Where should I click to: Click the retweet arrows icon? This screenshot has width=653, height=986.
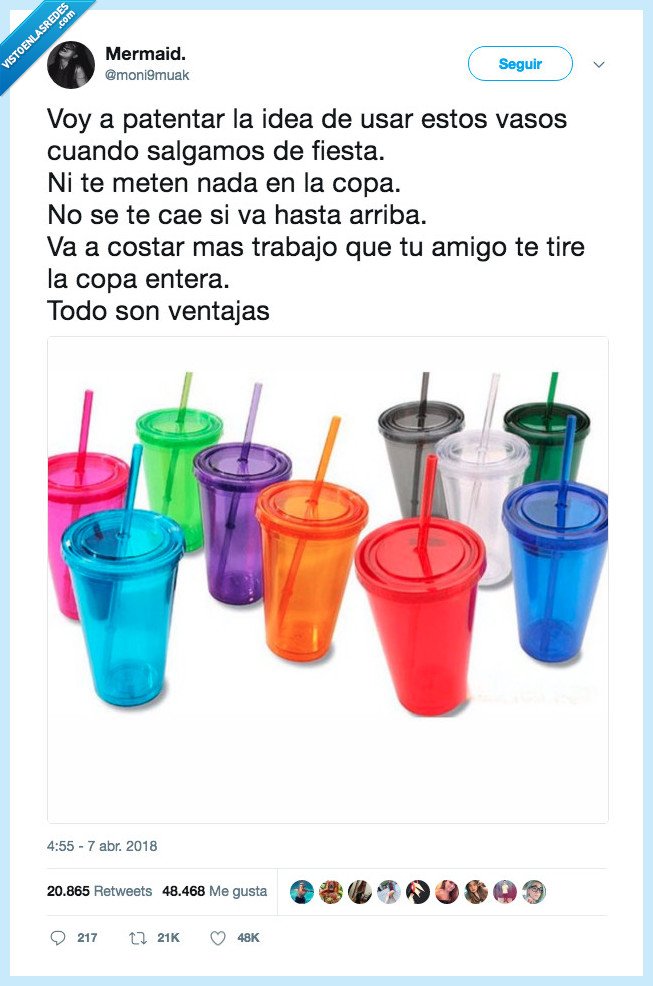pyautogui.click(x=138, y=938)
